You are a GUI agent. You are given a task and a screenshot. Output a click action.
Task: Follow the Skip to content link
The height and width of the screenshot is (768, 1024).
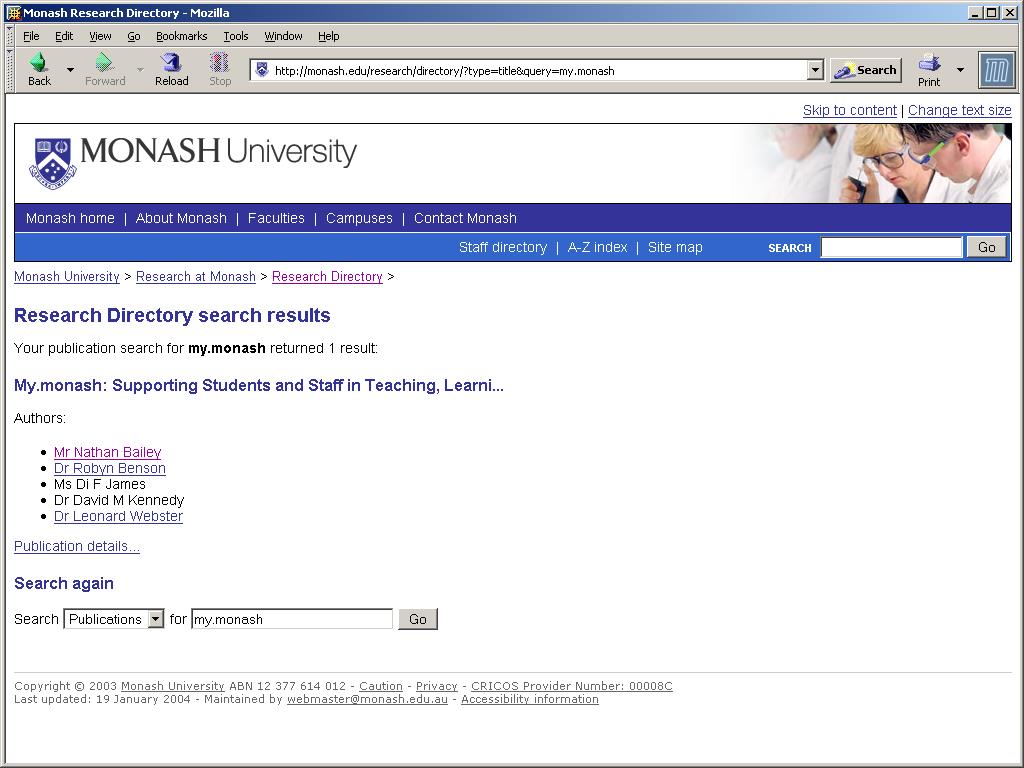tap(850, 110)
